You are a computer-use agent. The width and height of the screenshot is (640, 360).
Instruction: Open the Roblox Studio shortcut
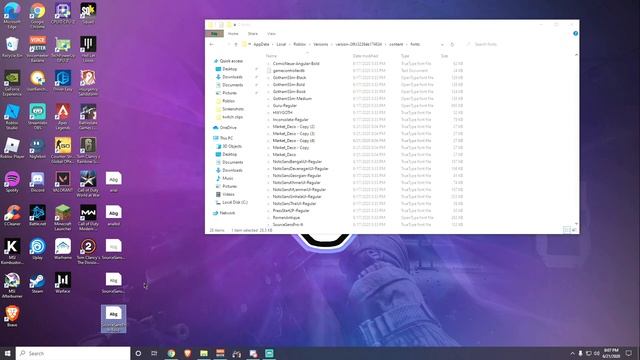pyautogui.click(x=12, y=117)
